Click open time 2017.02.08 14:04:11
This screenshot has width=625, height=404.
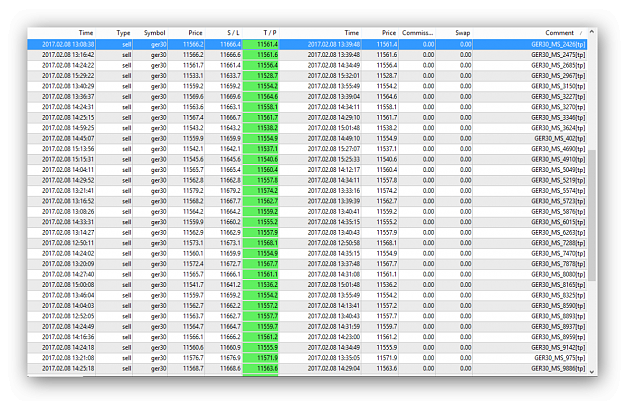point(68,170)
